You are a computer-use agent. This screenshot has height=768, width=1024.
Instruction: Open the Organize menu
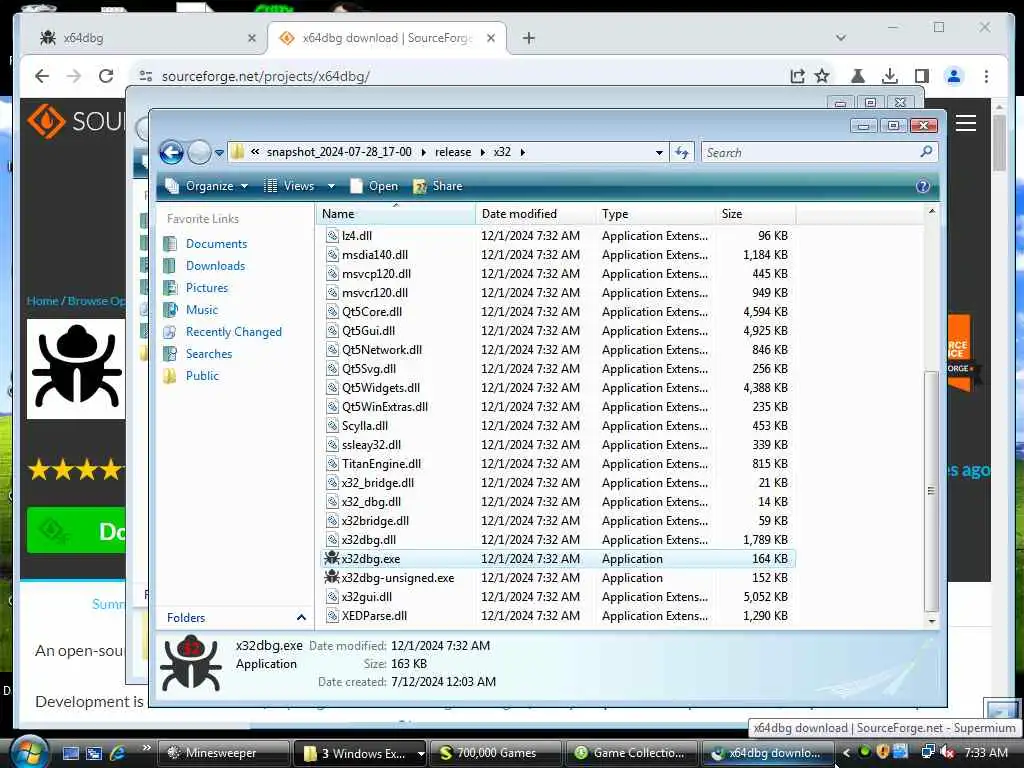pos(206,186)
